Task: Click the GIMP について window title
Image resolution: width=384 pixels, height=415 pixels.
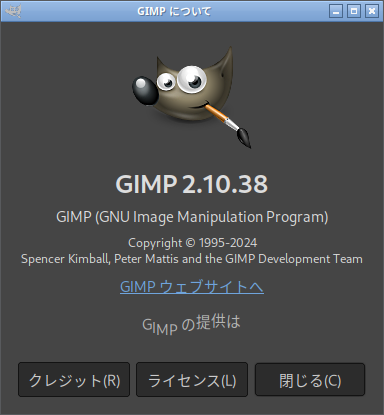Action: coord(174,11)
